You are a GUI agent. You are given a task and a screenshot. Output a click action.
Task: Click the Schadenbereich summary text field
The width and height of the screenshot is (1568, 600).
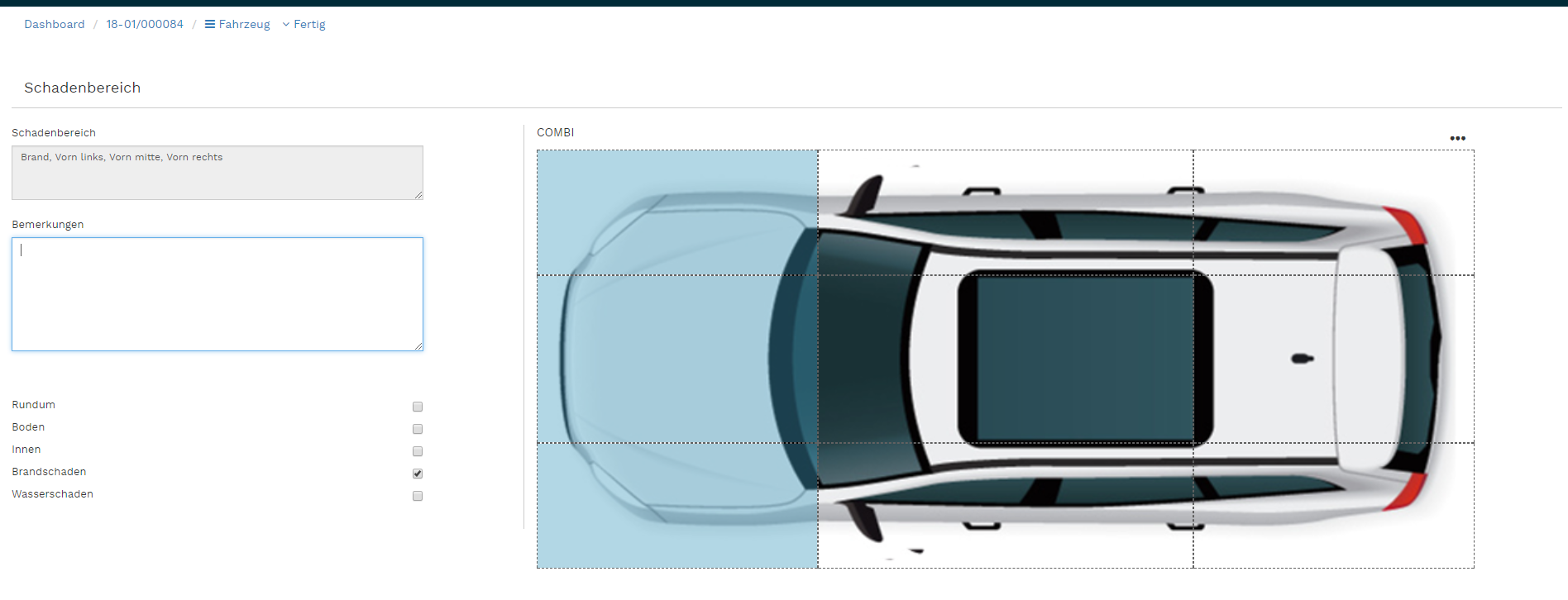pos(218,173)
